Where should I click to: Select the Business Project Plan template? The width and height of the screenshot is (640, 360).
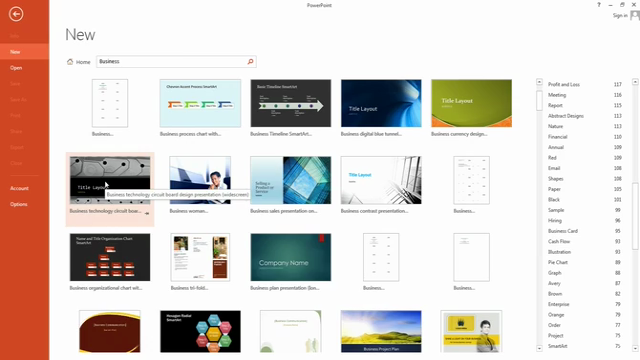click(x=381, y=331)
